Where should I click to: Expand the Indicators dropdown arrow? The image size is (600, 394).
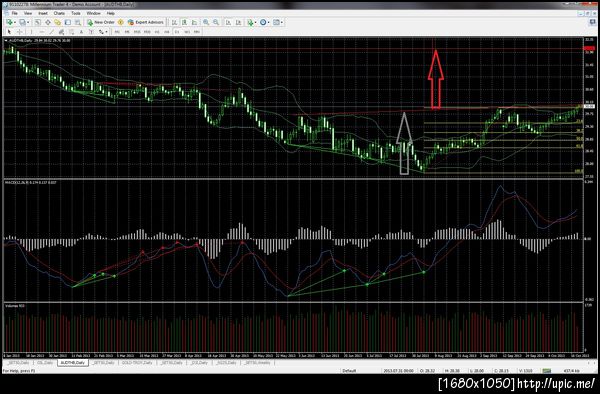256,23
